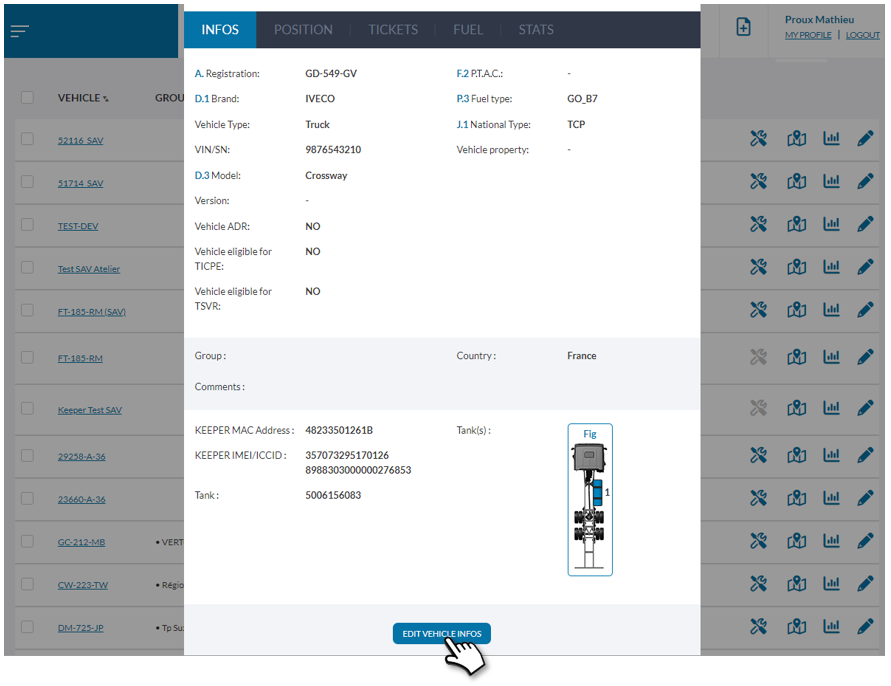Go to the TICKETS tab

click(x=393, y=30)
